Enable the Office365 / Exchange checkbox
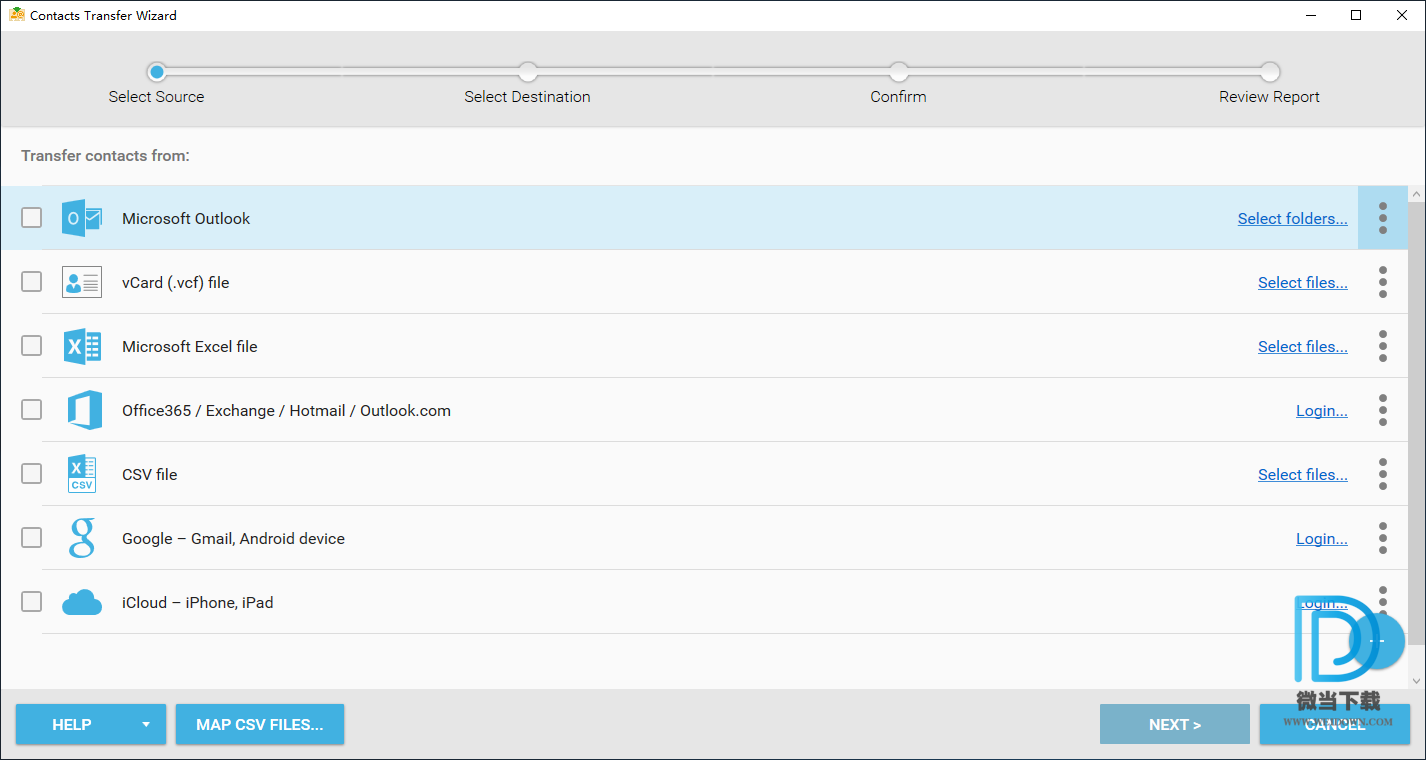The image size is (1426, 760). (x=32, y=409)
